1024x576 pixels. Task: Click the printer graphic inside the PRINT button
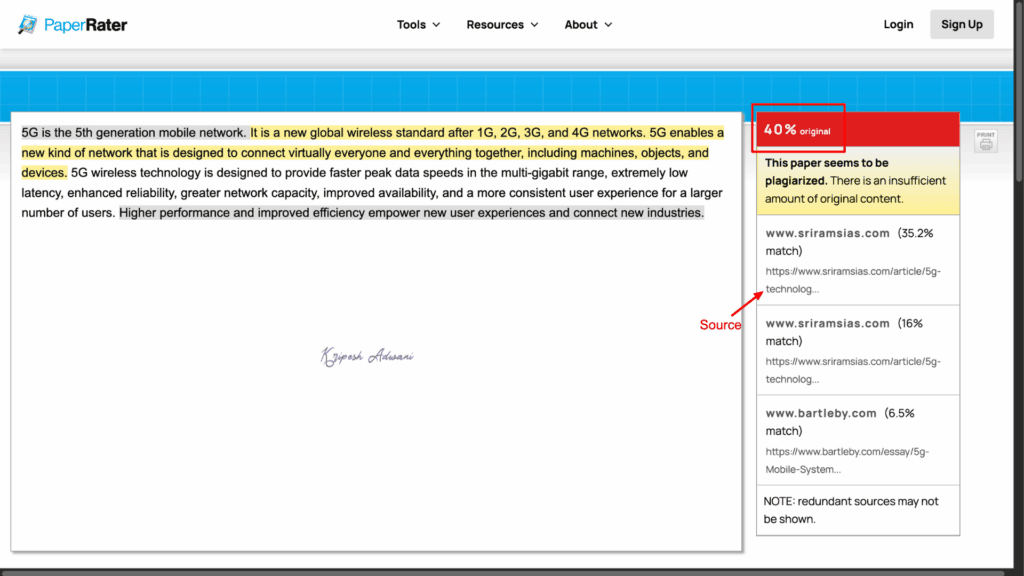[984, 144]
